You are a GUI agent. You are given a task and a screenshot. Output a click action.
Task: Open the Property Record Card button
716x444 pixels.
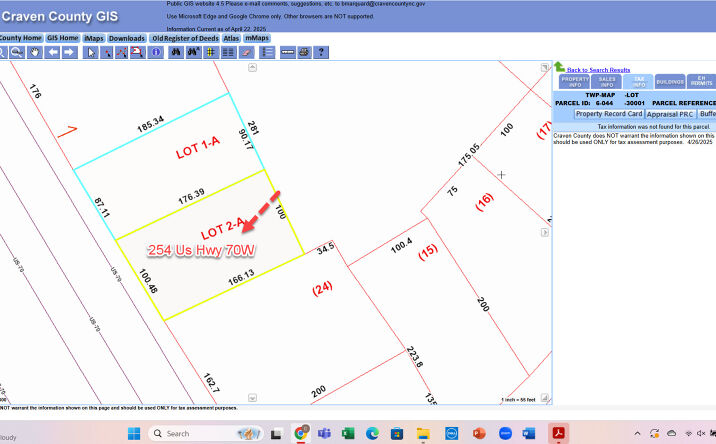pos(609,114)
